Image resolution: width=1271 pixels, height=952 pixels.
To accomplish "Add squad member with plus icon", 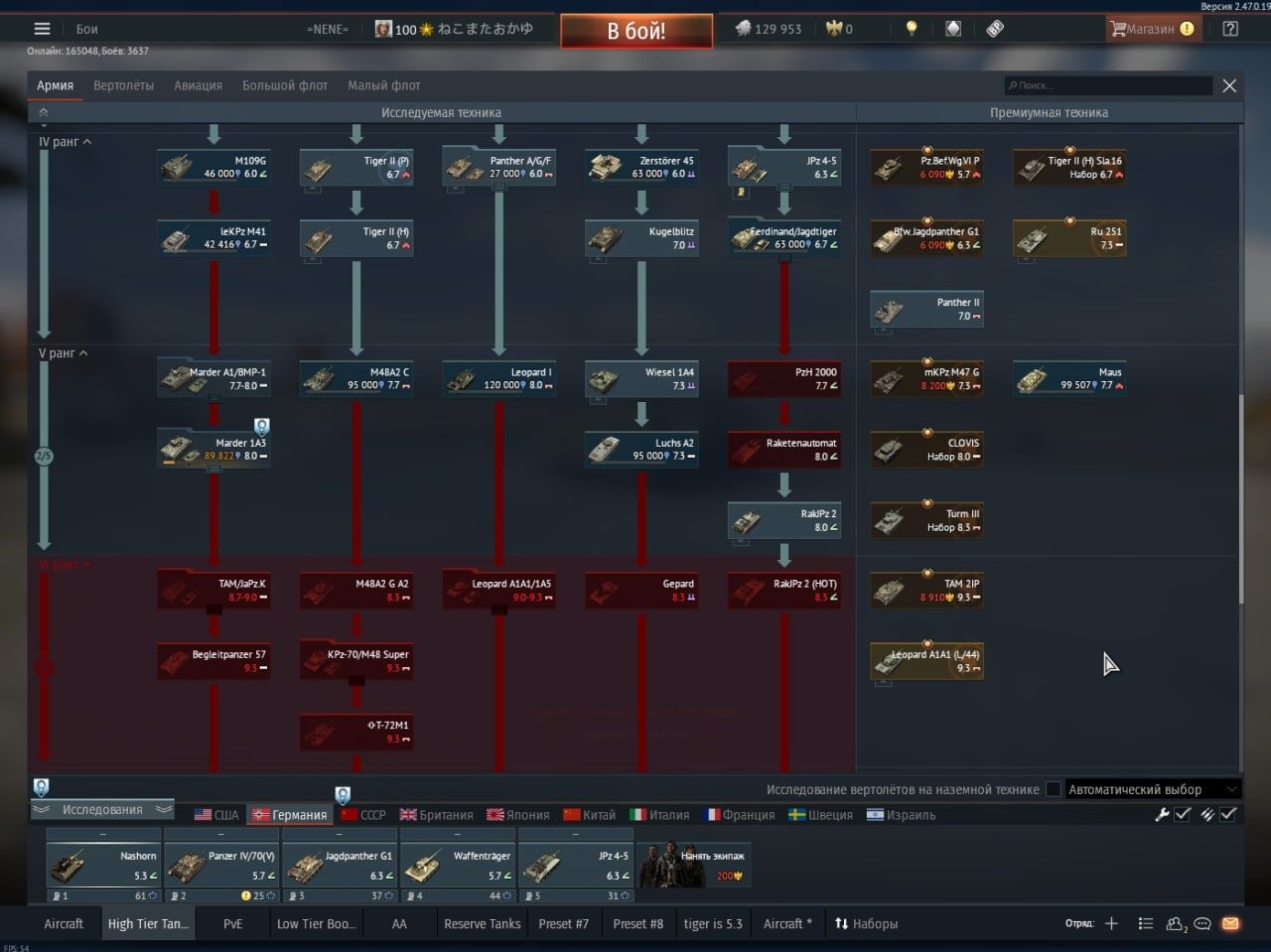I will (1111, 923).
